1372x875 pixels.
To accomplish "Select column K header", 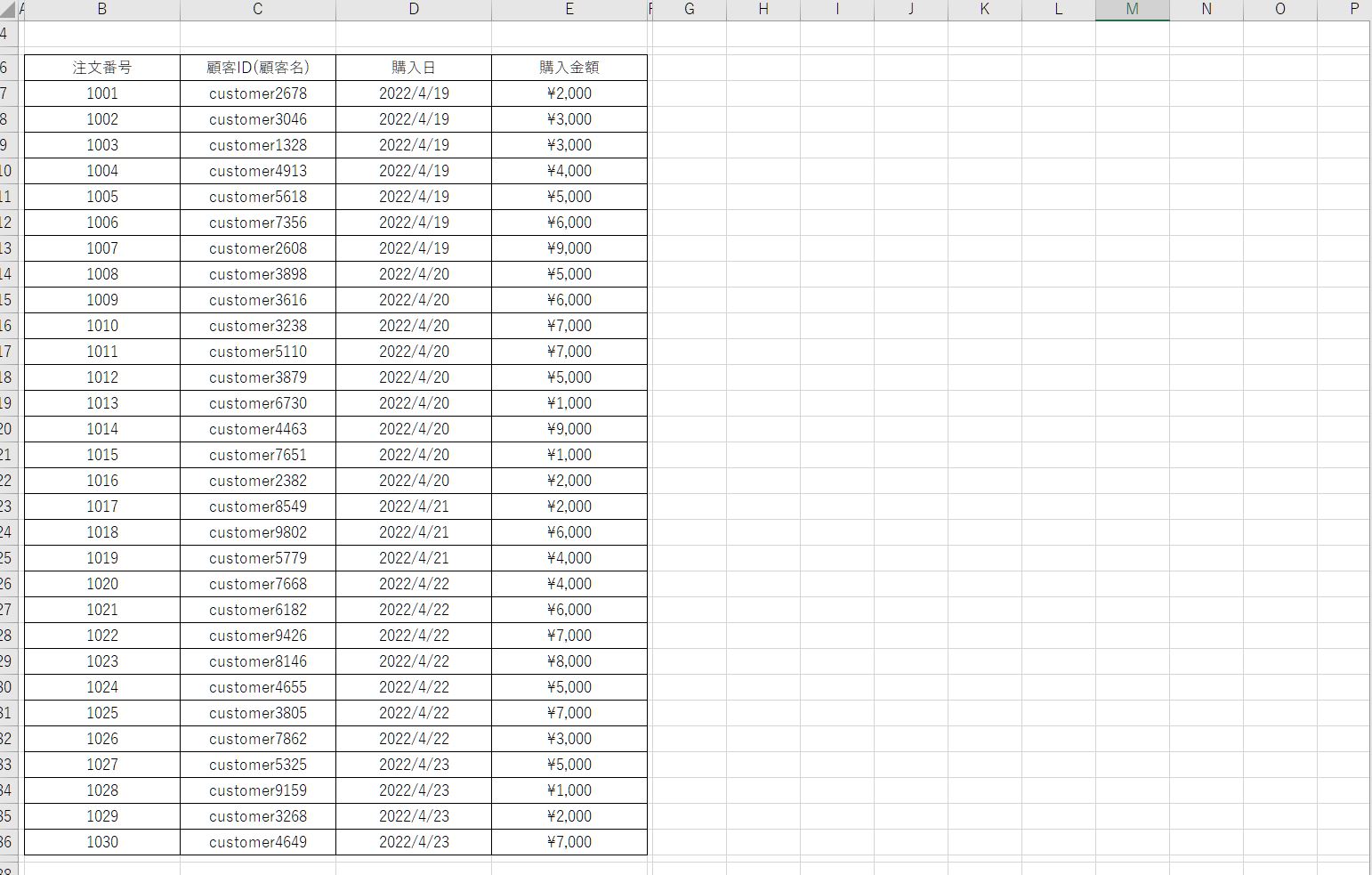I will coord(984,9).
